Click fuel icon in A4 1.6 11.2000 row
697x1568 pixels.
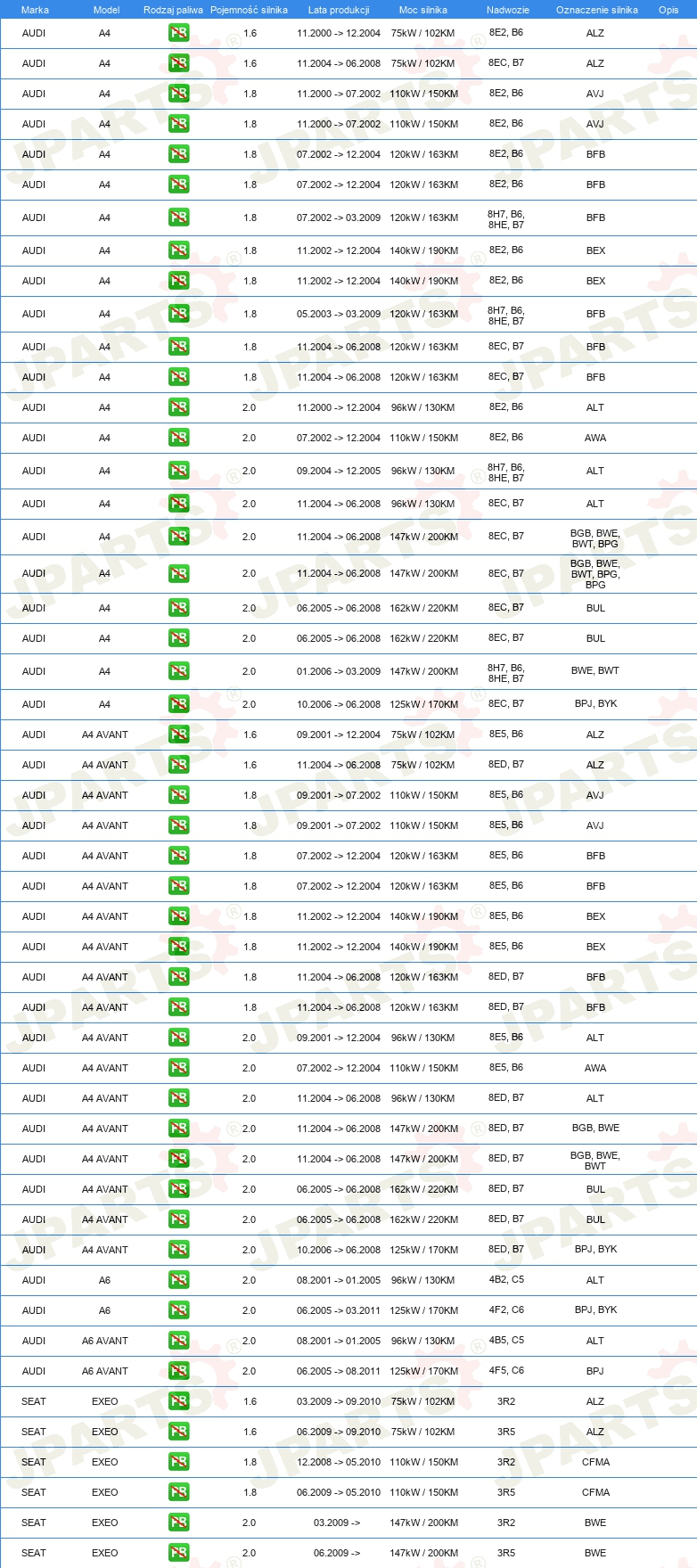click(x=178, y=33)
